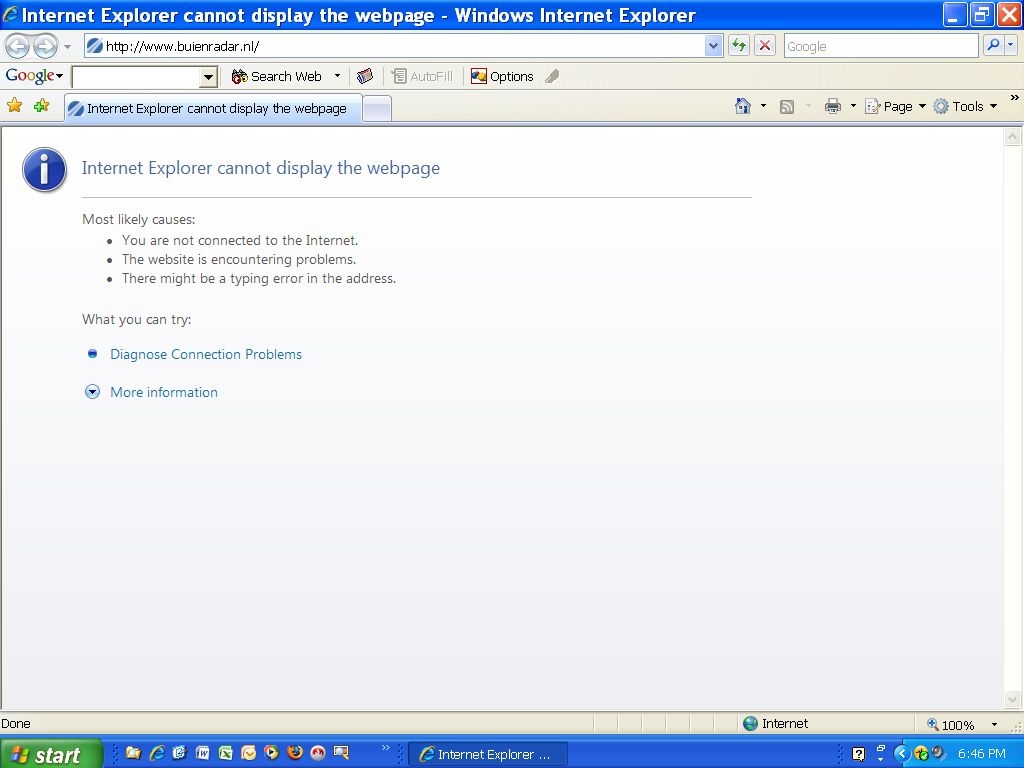Click the 6:46 PM clock
The height and width of the screenshot is (768, 1024).
coord(982,754)
